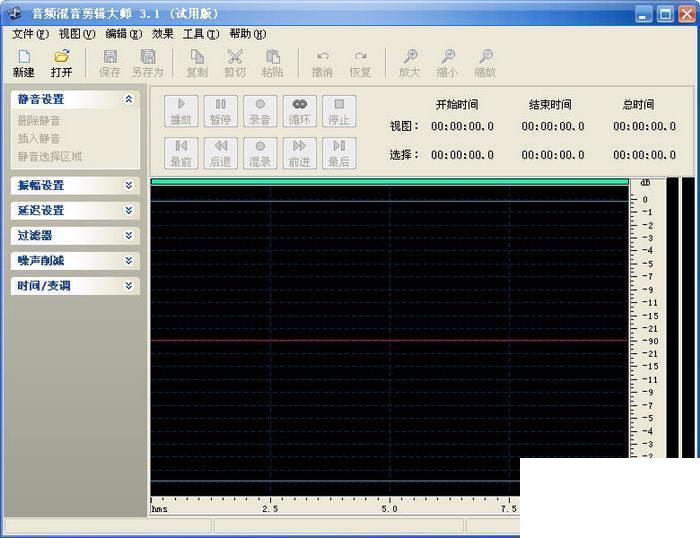
Task: Click the 另存为 (Save As) icon
Action: point(148,63)
